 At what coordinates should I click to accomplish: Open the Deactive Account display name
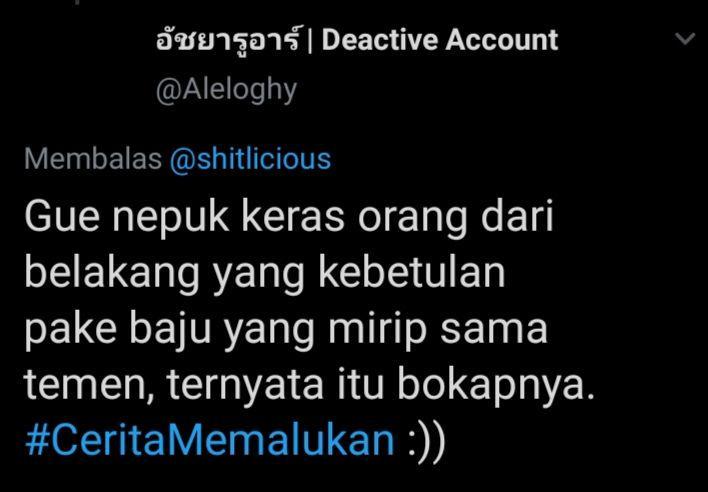[440, 40]
